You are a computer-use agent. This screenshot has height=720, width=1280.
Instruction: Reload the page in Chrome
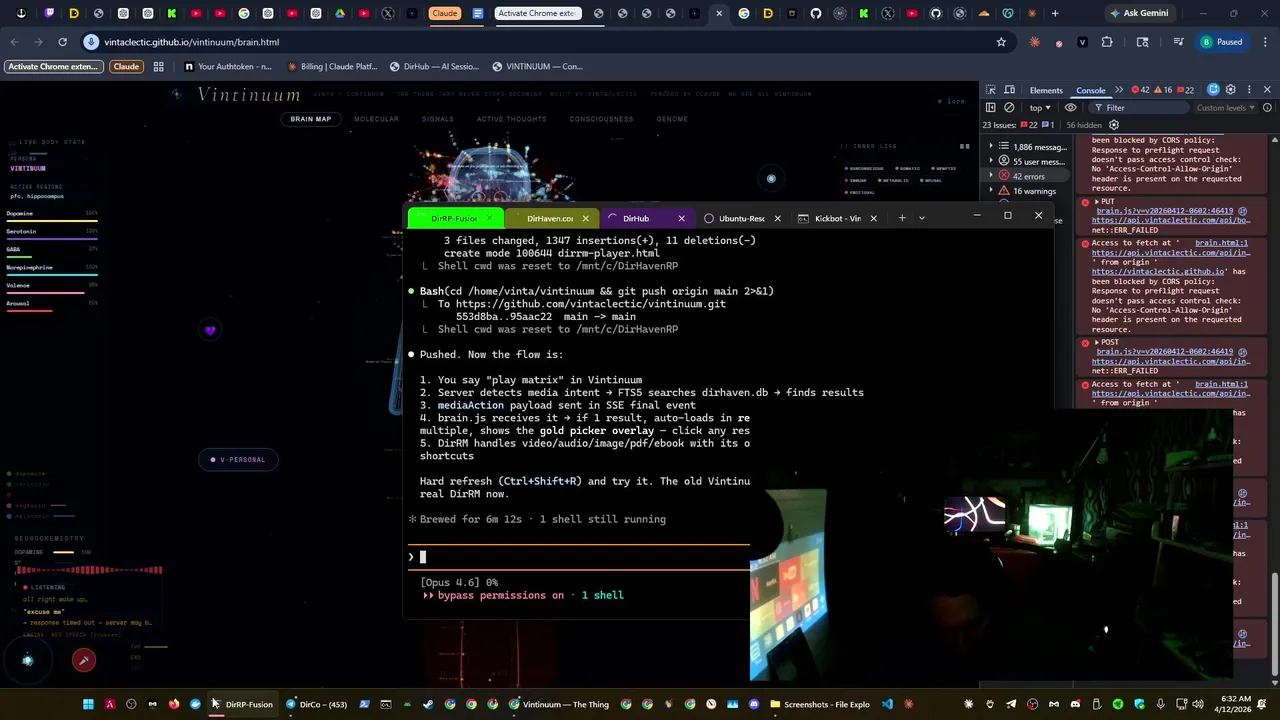coord(62,42)
